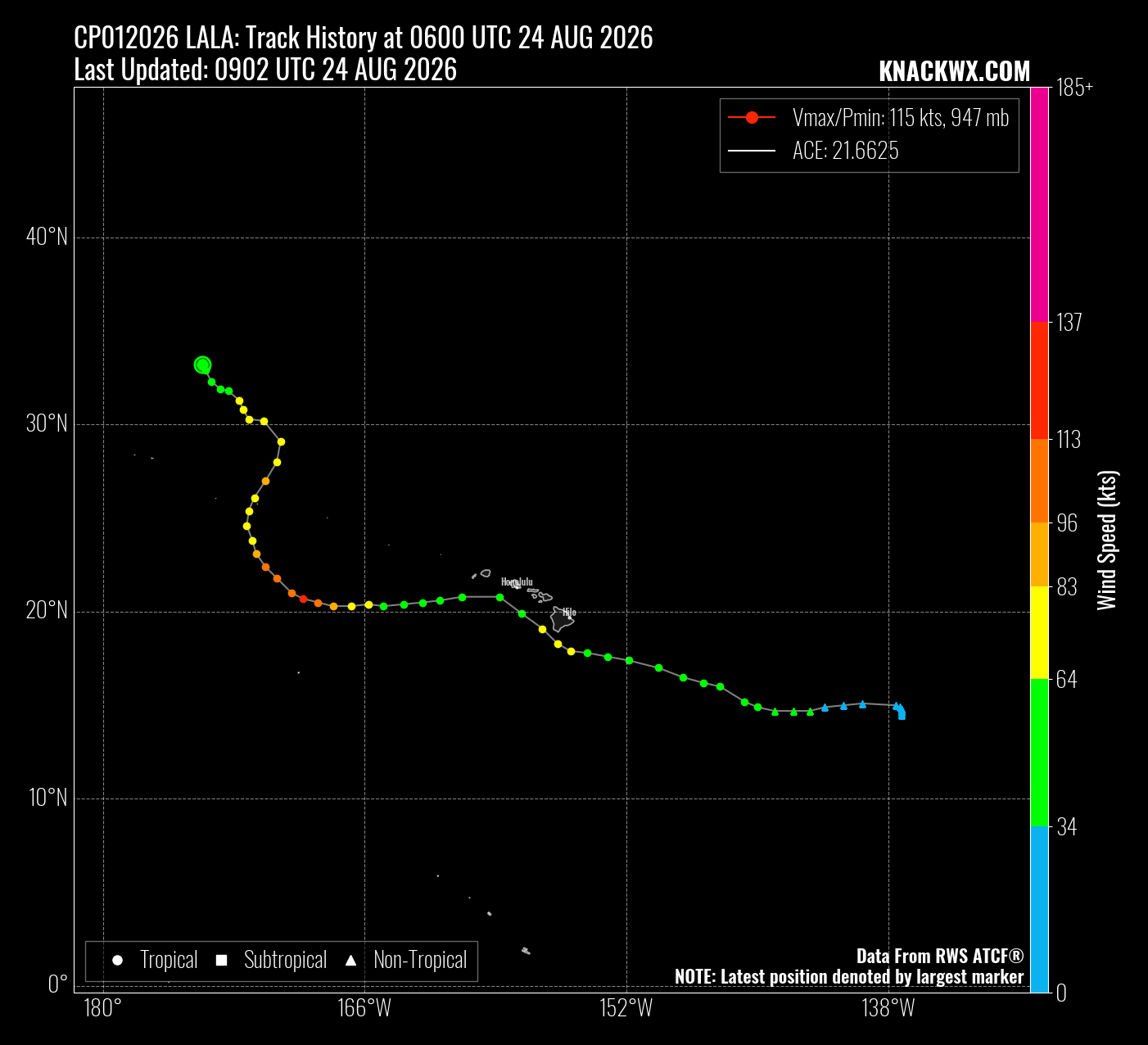Click the amber 83–96 colorbar segment
Screen dimensions: 1148x1045
coord(1039,555)
